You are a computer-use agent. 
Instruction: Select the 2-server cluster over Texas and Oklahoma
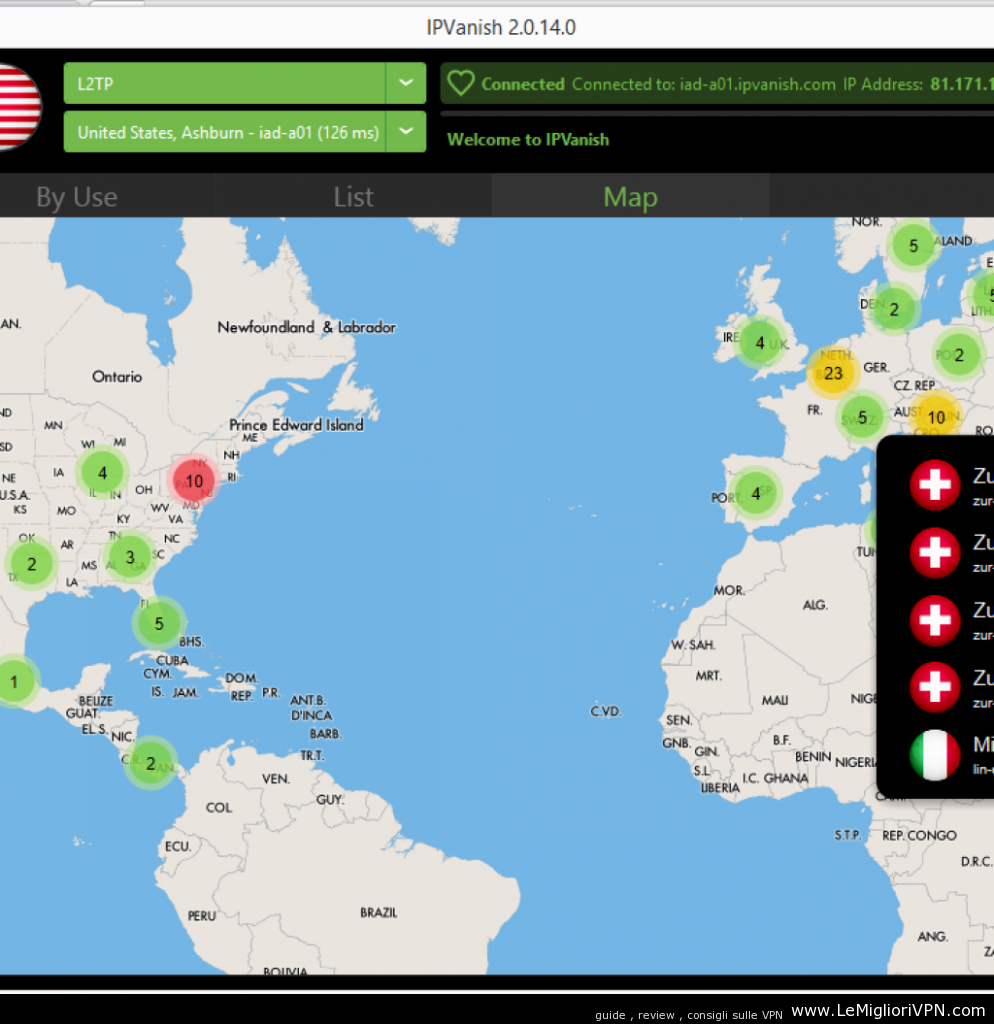click(x=31, y=564)
